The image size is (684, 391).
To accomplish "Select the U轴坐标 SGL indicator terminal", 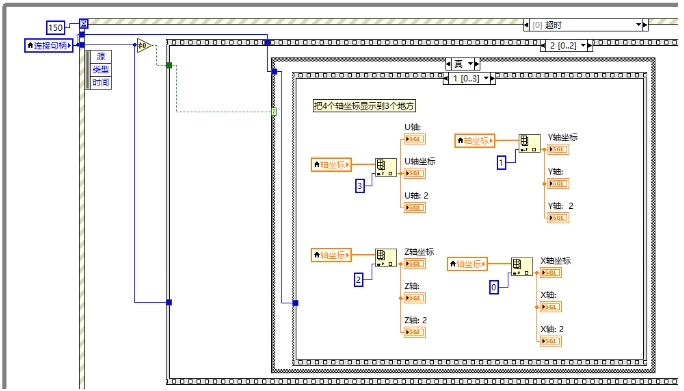I will [414, 173].
